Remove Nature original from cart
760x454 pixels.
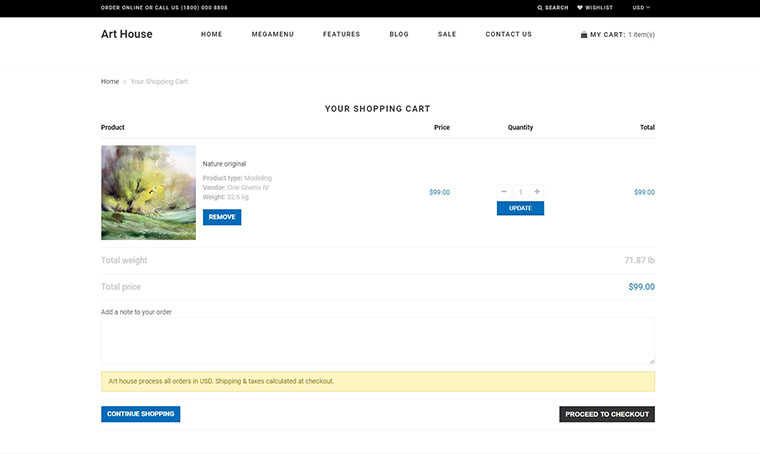click(222, 217)
